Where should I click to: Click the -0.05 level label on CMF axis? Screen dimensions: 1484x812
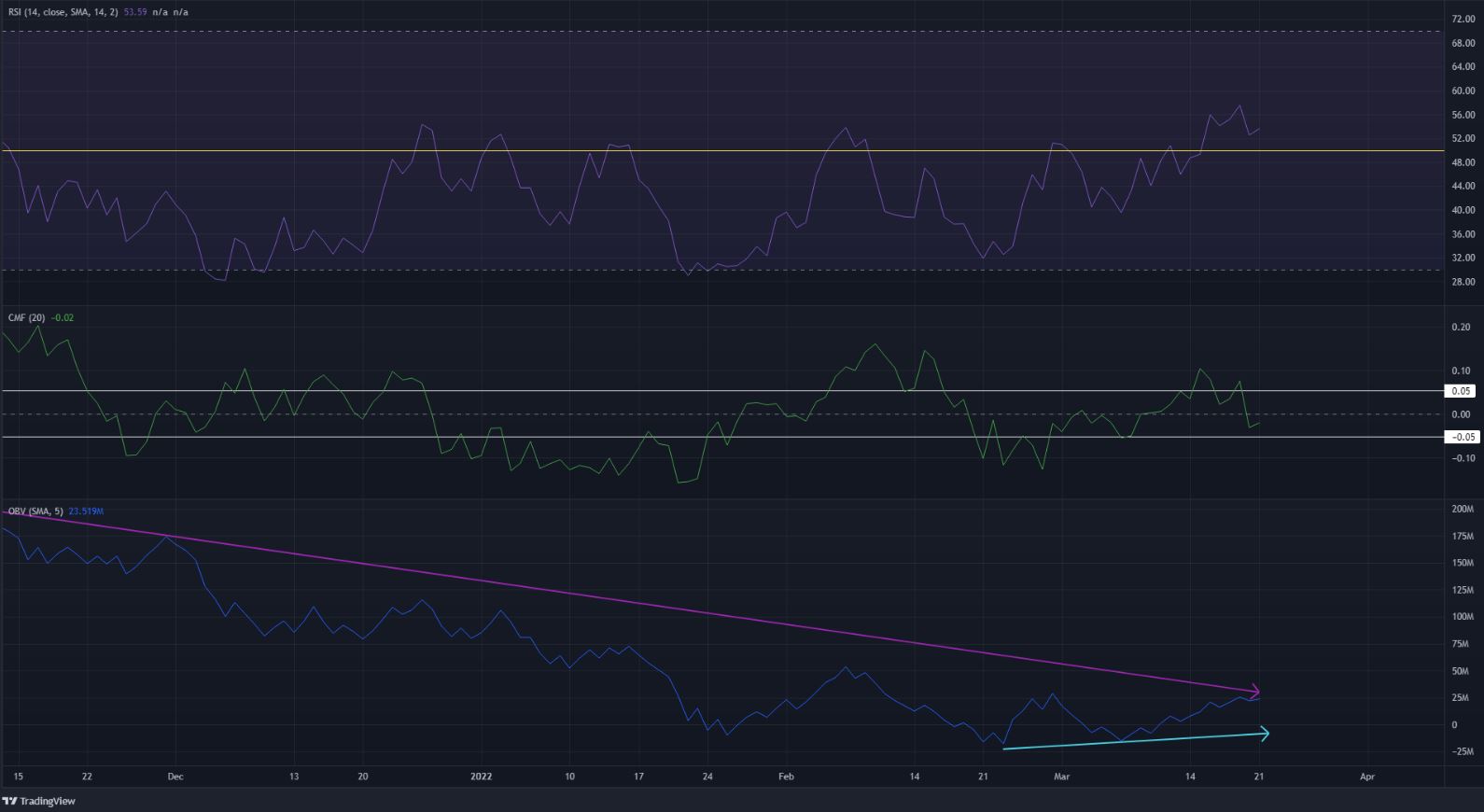[1462, 437]
